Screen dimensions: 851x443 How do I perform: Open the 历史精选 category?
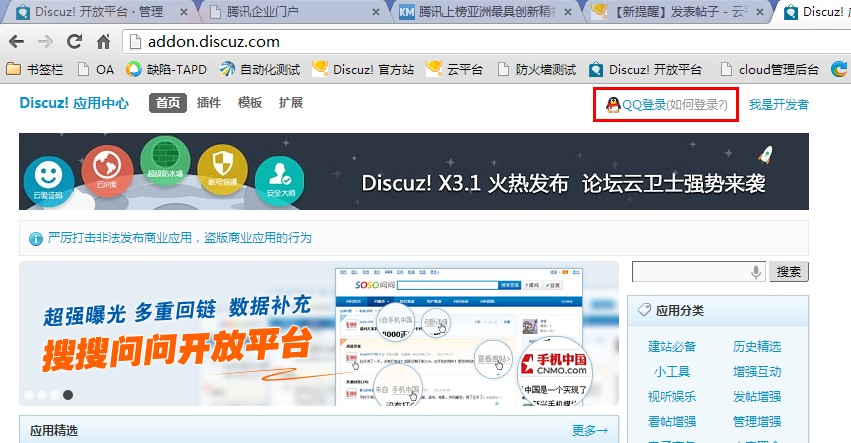tap(757, 346)
